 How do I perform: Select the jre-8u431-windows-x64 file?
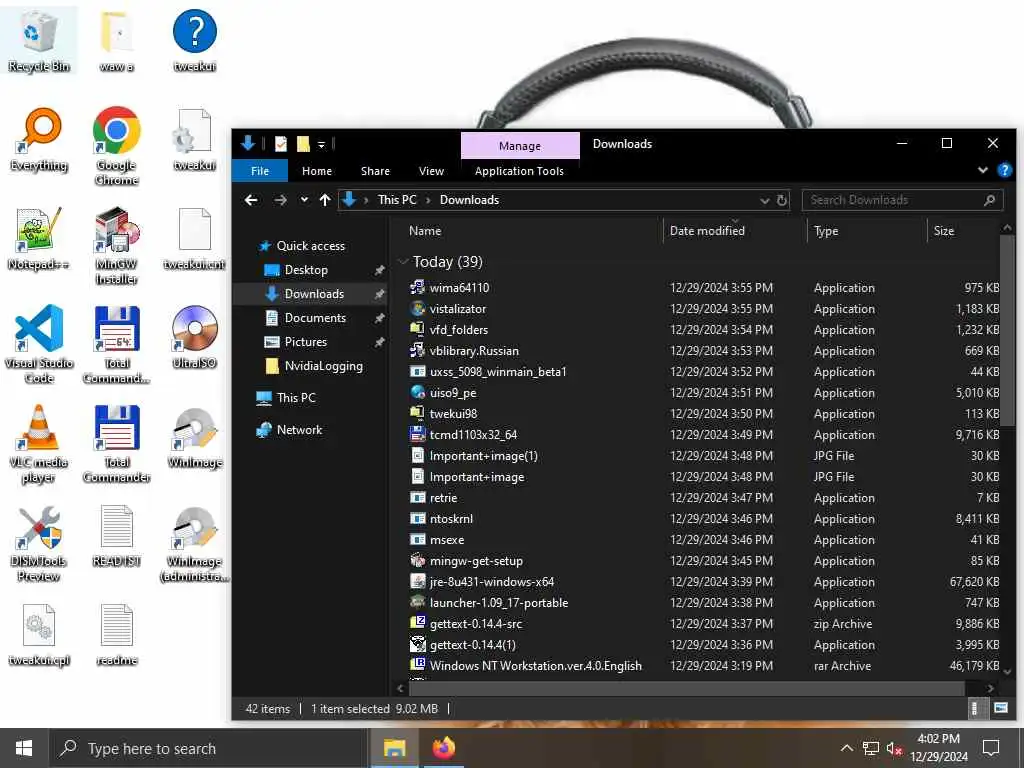click(x=491, y=582)
